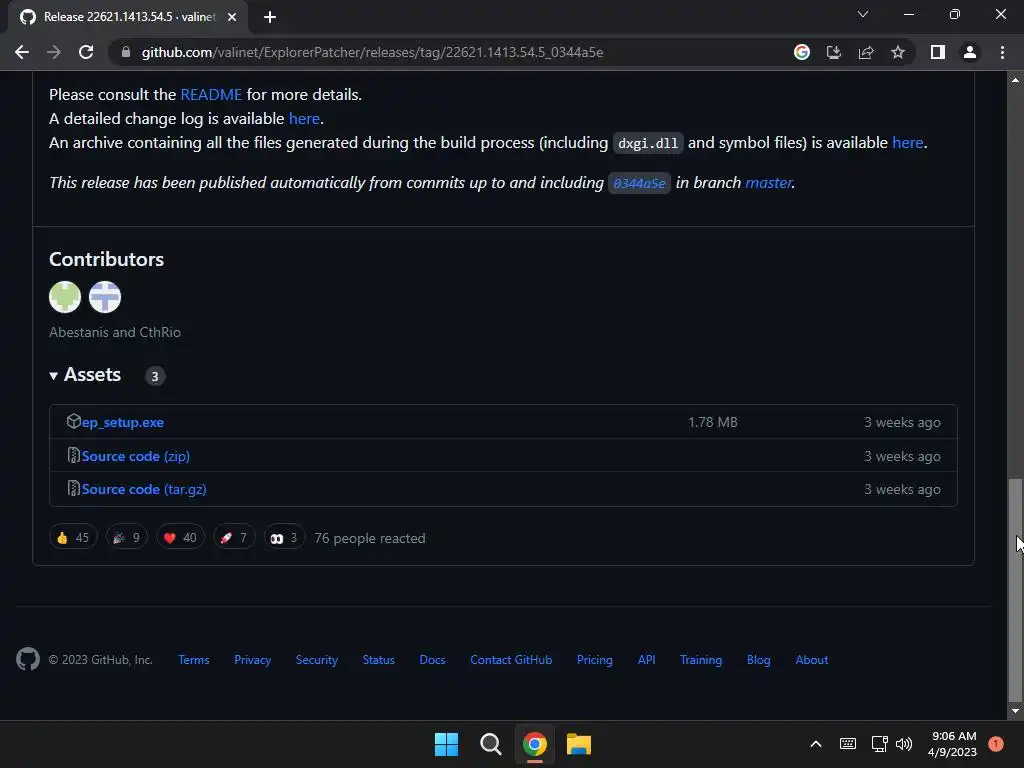Open the notification badge in taskbar
Image resolution: width=1024 pixels, height=768 pixels.
(x=996, y=744)
